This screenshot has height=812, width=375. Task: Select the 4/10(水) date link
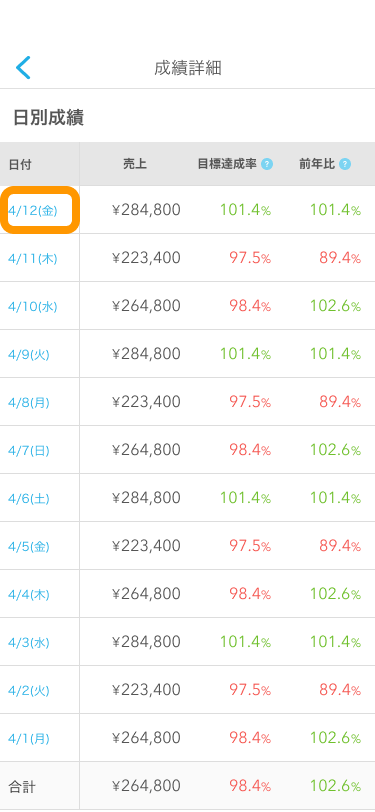tap(33, 307)
